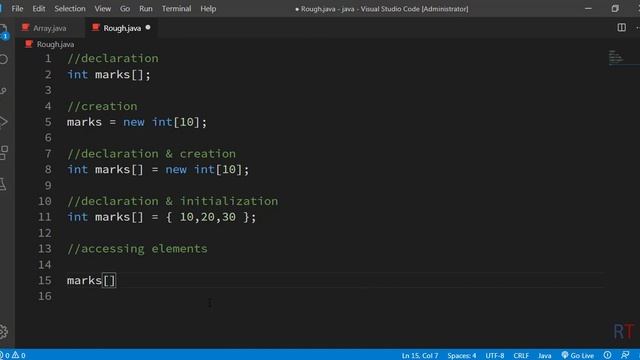Start Go Live server
Image resolution: width=640 pixels, height=360 pixels.
pyautogui.click(x=578, y=356)
